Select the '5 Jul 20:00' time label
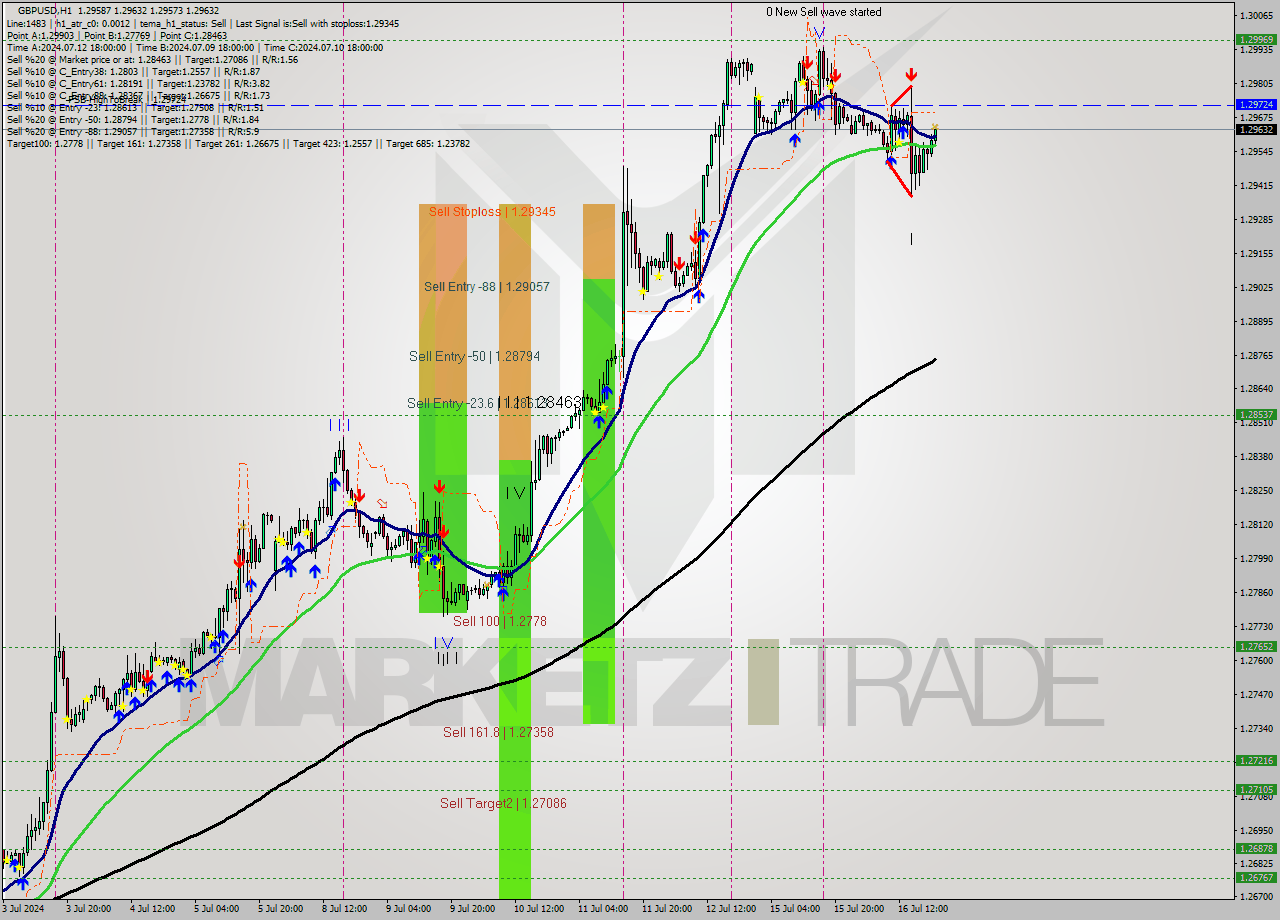The image size is (1280, 920). (280, 909)
